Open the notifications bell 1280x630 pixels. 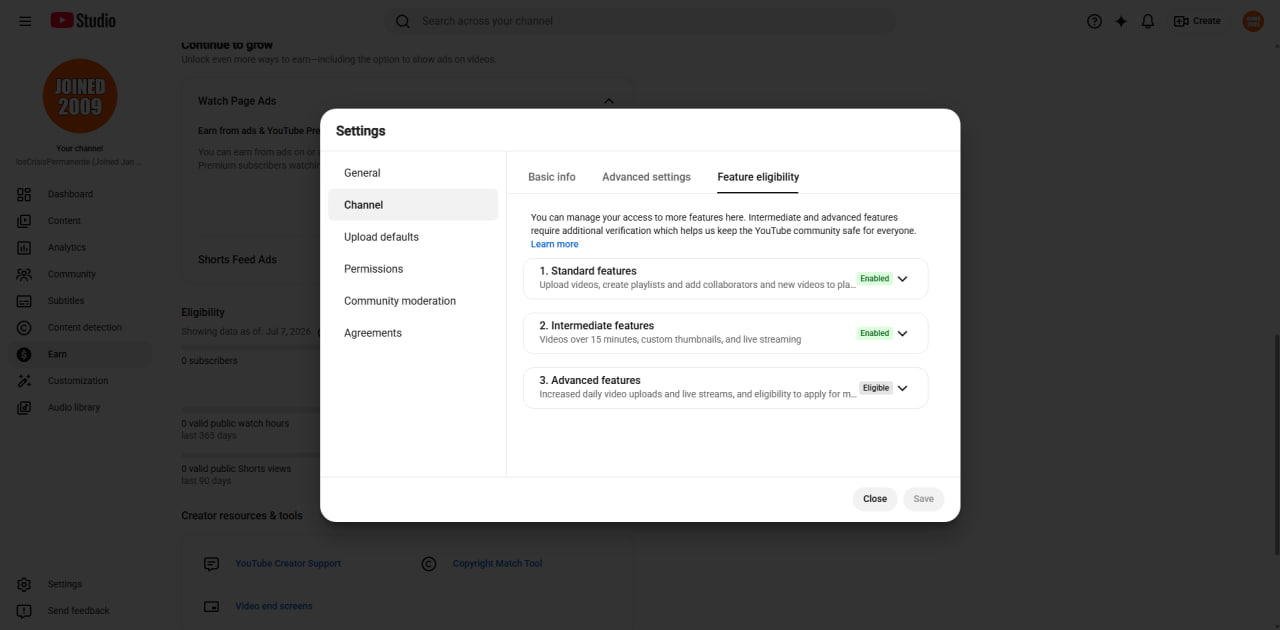[1148, 21]
